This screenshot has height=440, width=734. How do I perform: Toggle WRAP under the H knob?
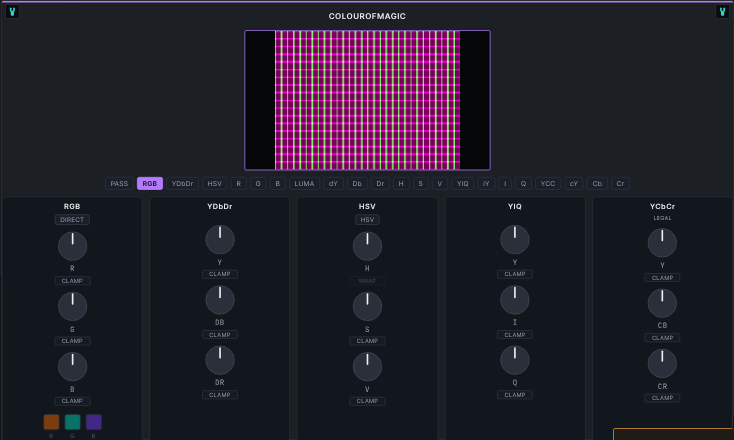pyautogui.click(x=367, y=281)
